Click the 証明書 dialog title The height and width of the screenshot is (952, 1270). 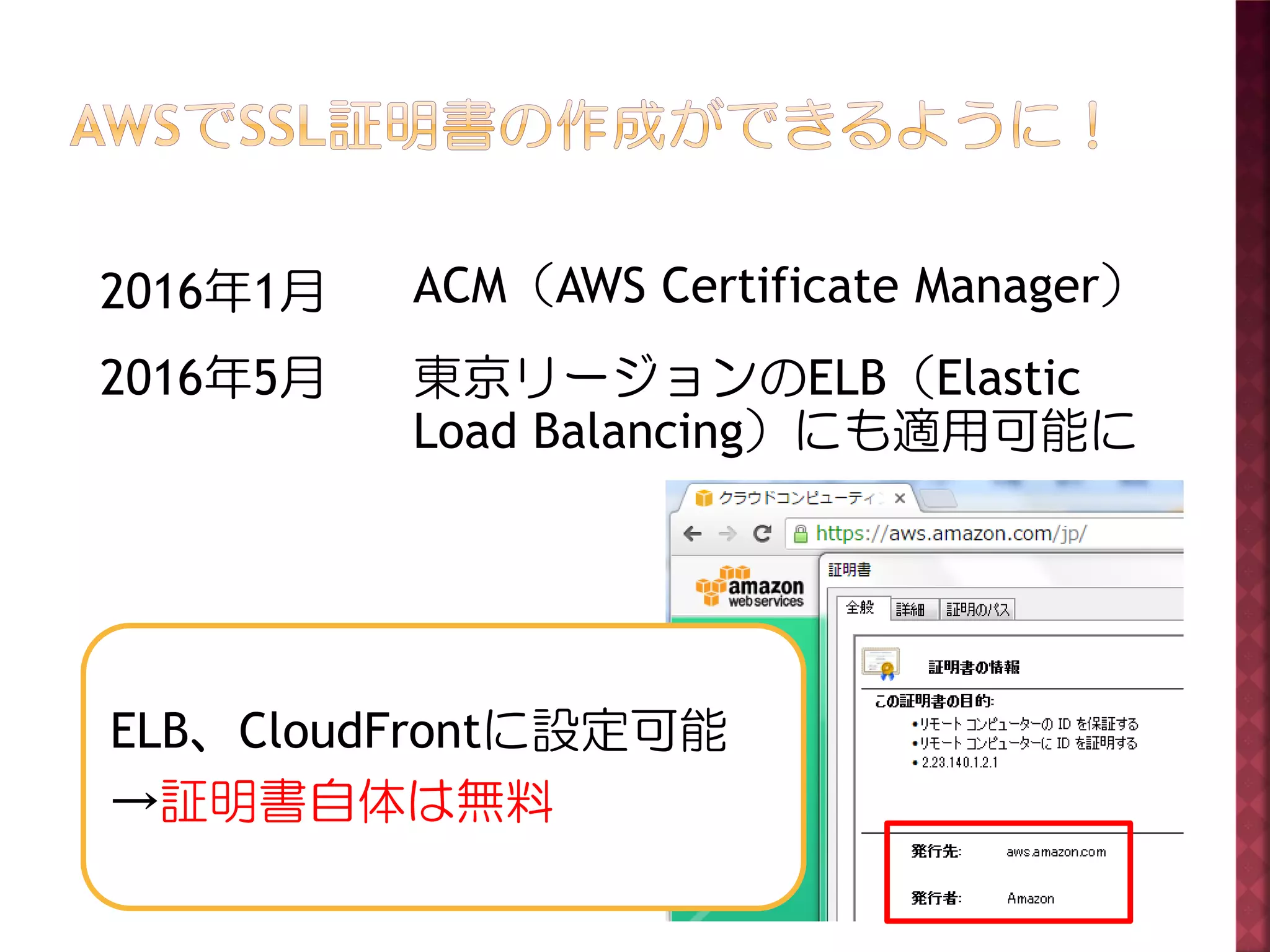click(850, 570)
